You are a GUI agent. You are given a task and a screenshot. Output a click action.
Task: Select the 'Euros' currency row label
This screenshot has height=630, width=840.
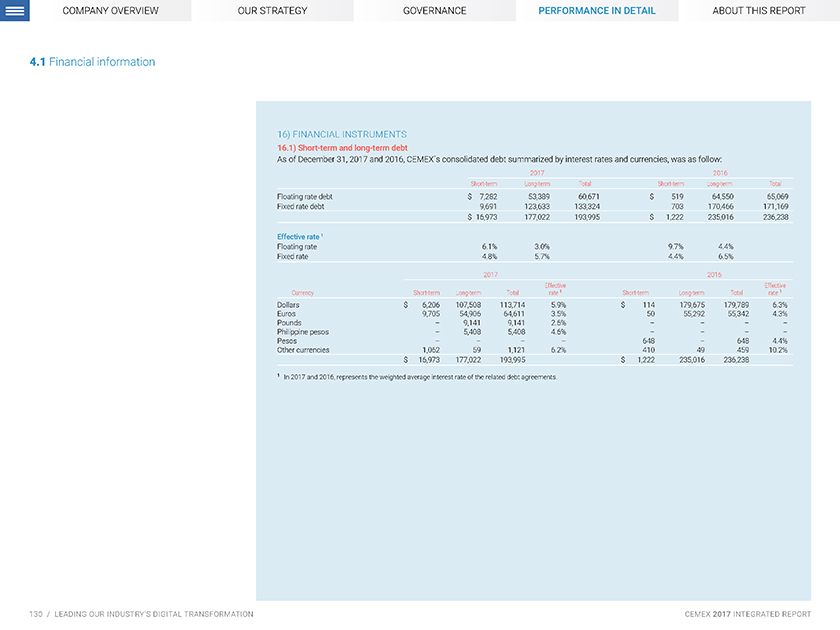286,314
